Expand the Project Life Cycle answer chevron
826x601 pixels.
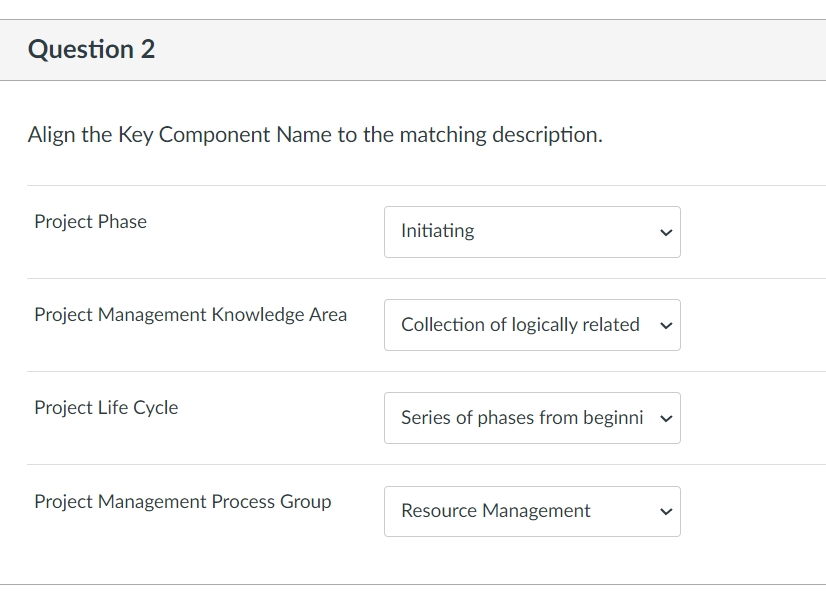tap(665, 418)
